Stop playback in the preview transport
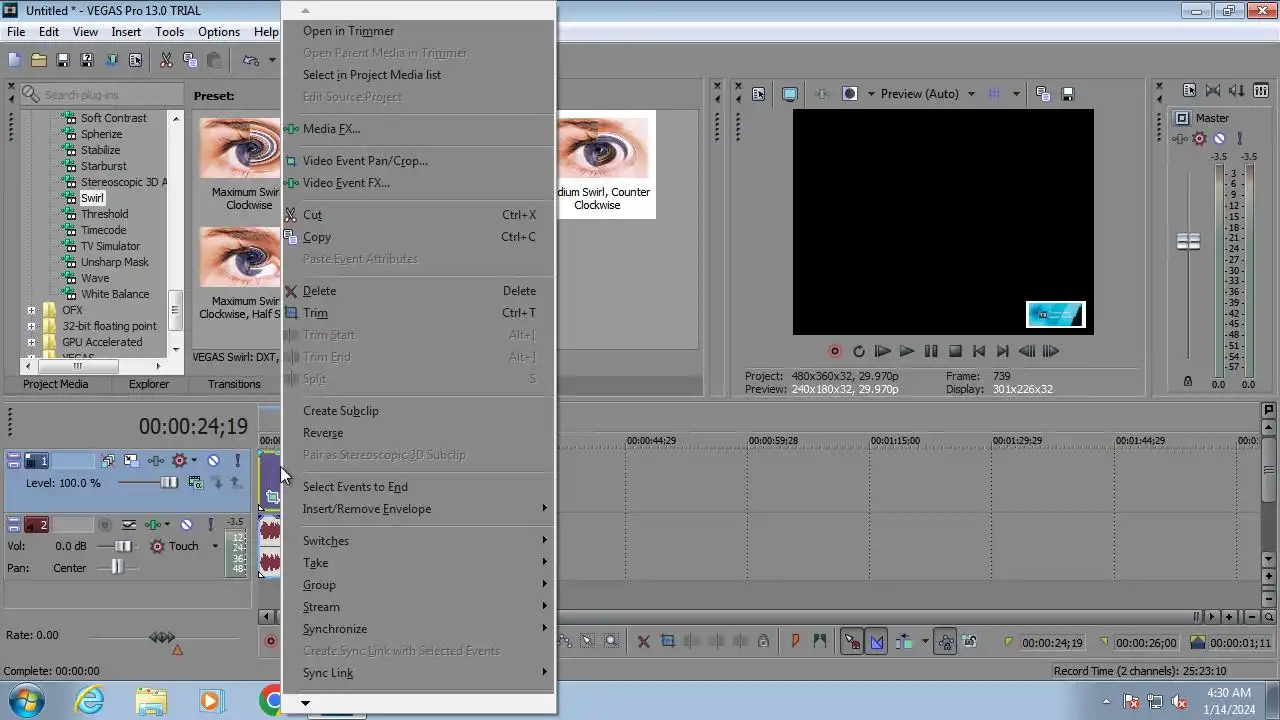The width and height of the screenshot is (1280, 720). pos(955,351)
